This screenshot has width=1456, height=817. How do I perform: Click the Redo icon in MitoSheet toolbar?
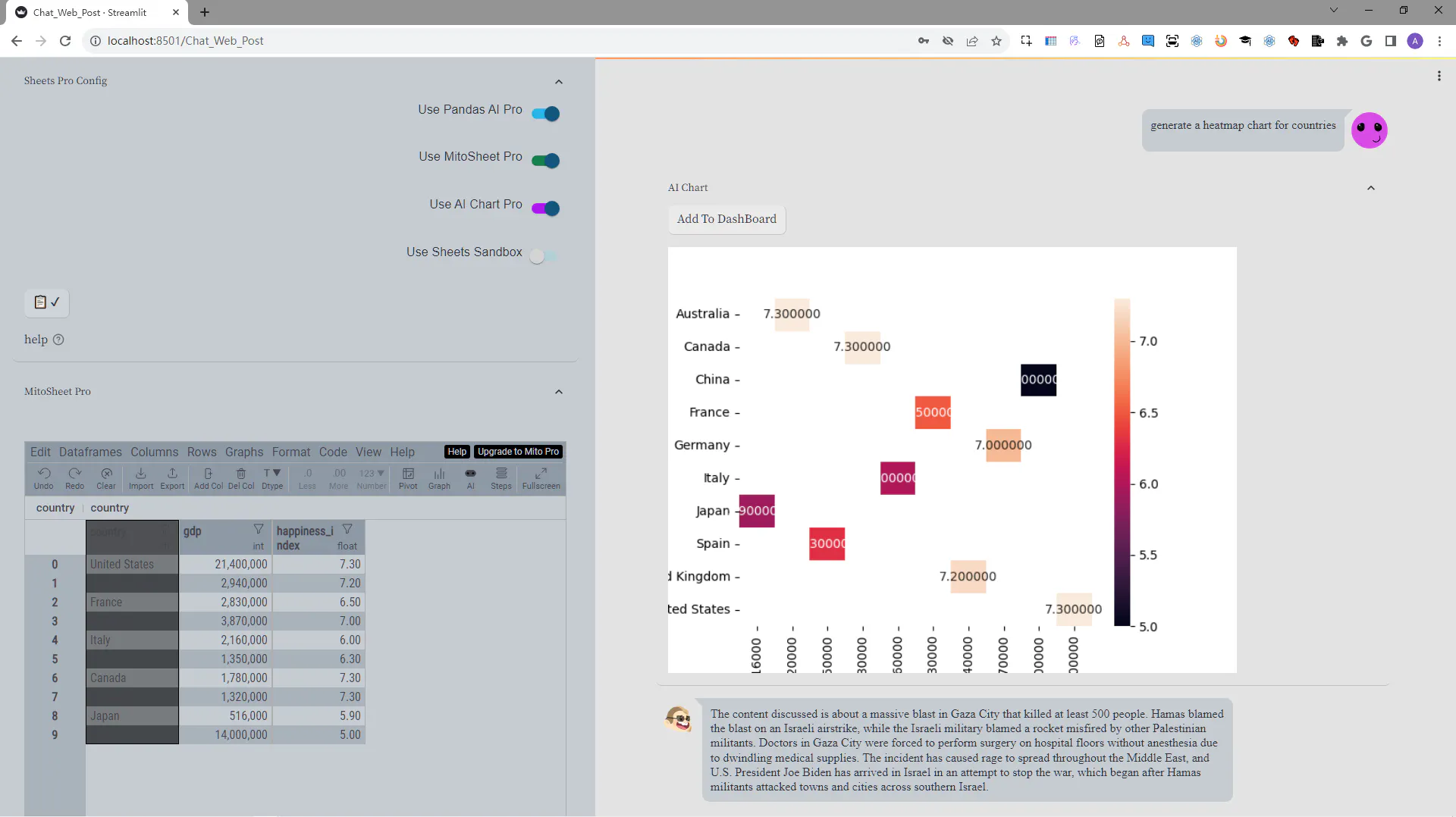74,477
